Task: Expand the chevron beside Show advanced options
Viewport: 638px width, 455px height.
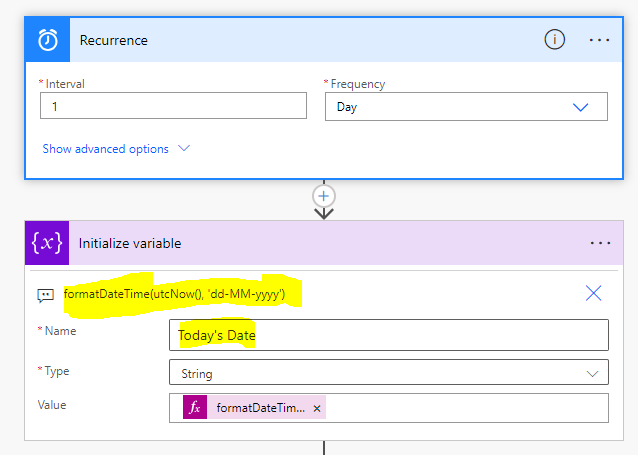Action: click(x=184, y=149)
